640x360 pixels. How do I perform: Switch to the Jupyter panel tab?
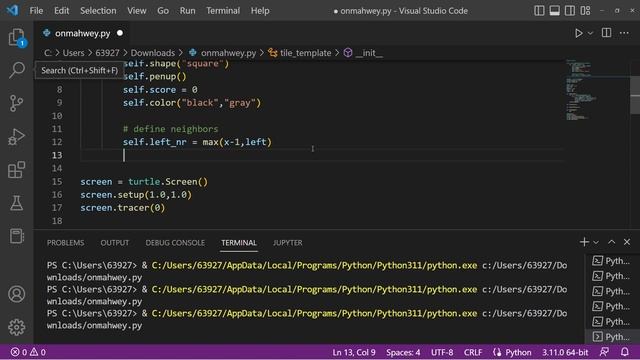coord(288,243)
